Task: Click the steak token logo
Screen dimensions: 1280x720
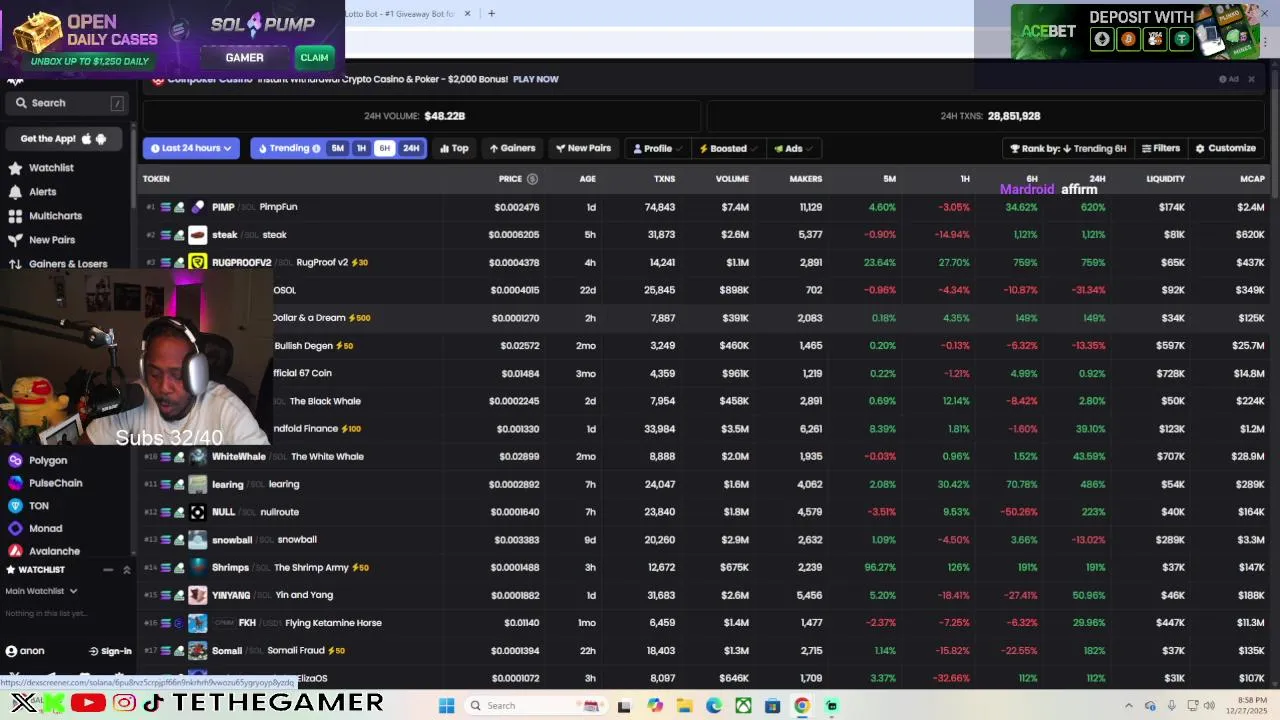Action: coord(197,235)
